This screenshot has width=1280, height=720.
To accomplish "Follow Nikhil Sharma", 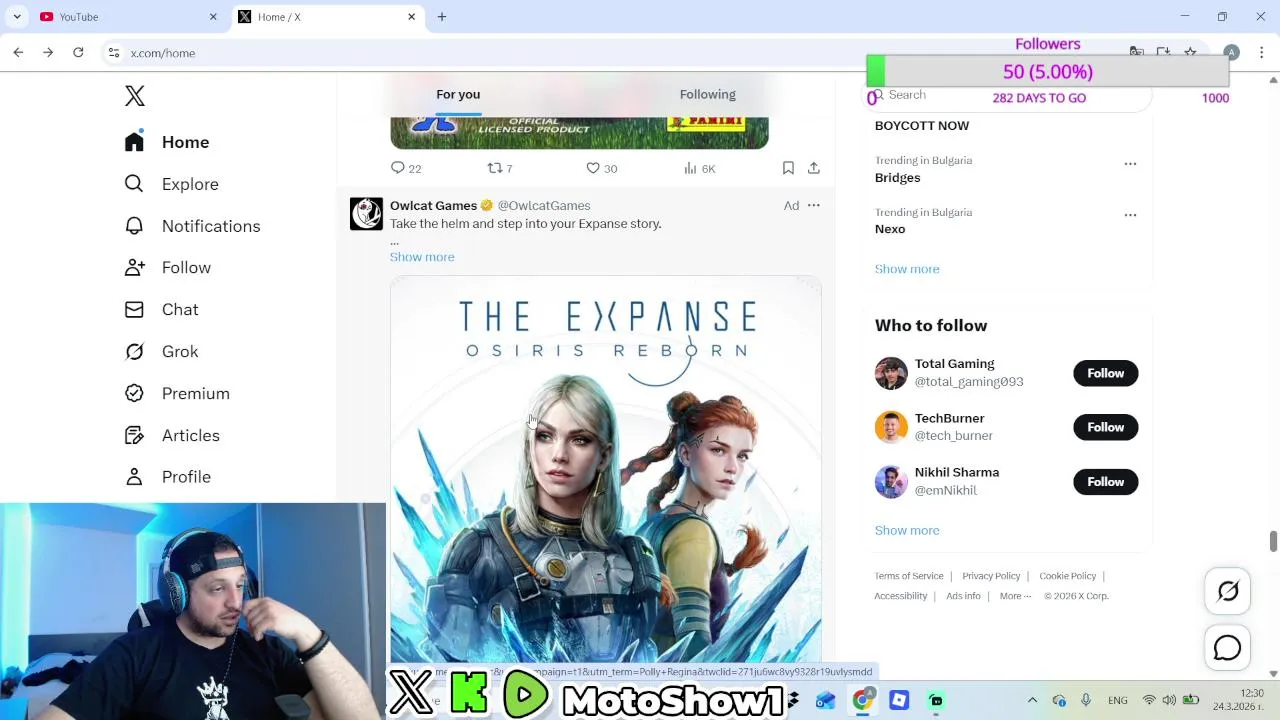I will (x=1106, y=482).
